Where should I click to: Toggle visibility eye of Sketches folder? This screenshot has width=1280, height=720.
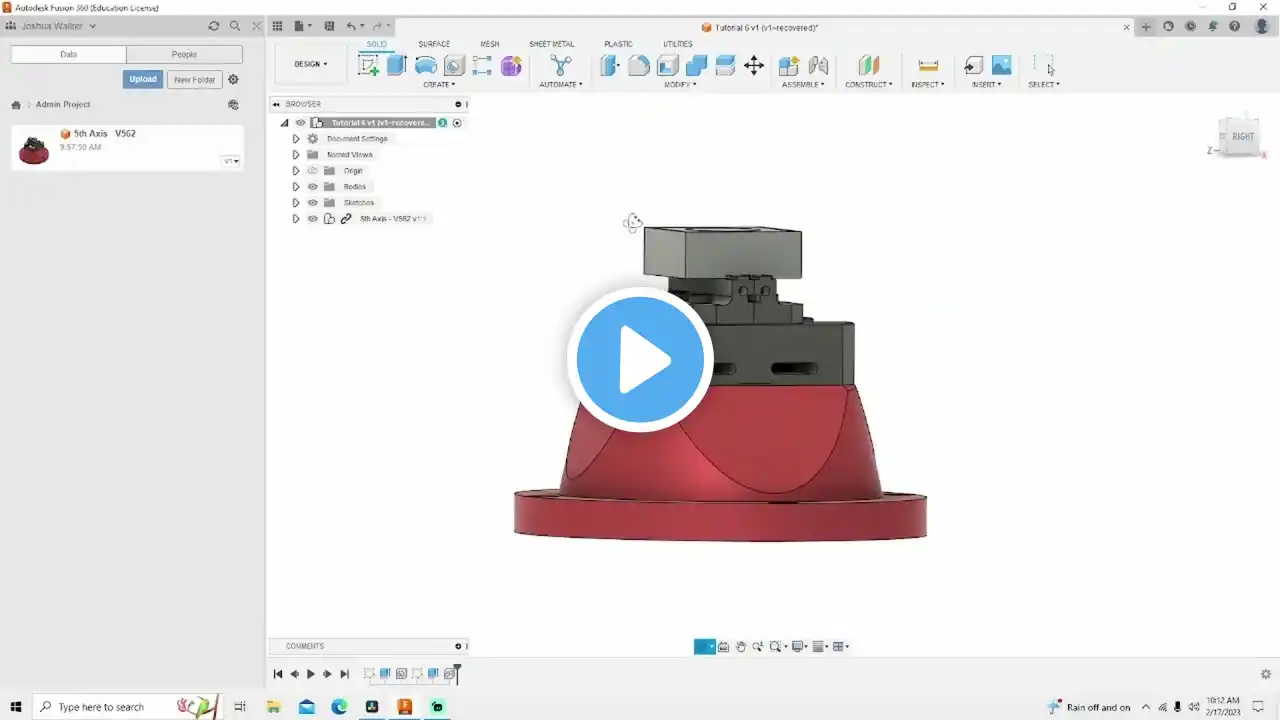pos(313,203)
